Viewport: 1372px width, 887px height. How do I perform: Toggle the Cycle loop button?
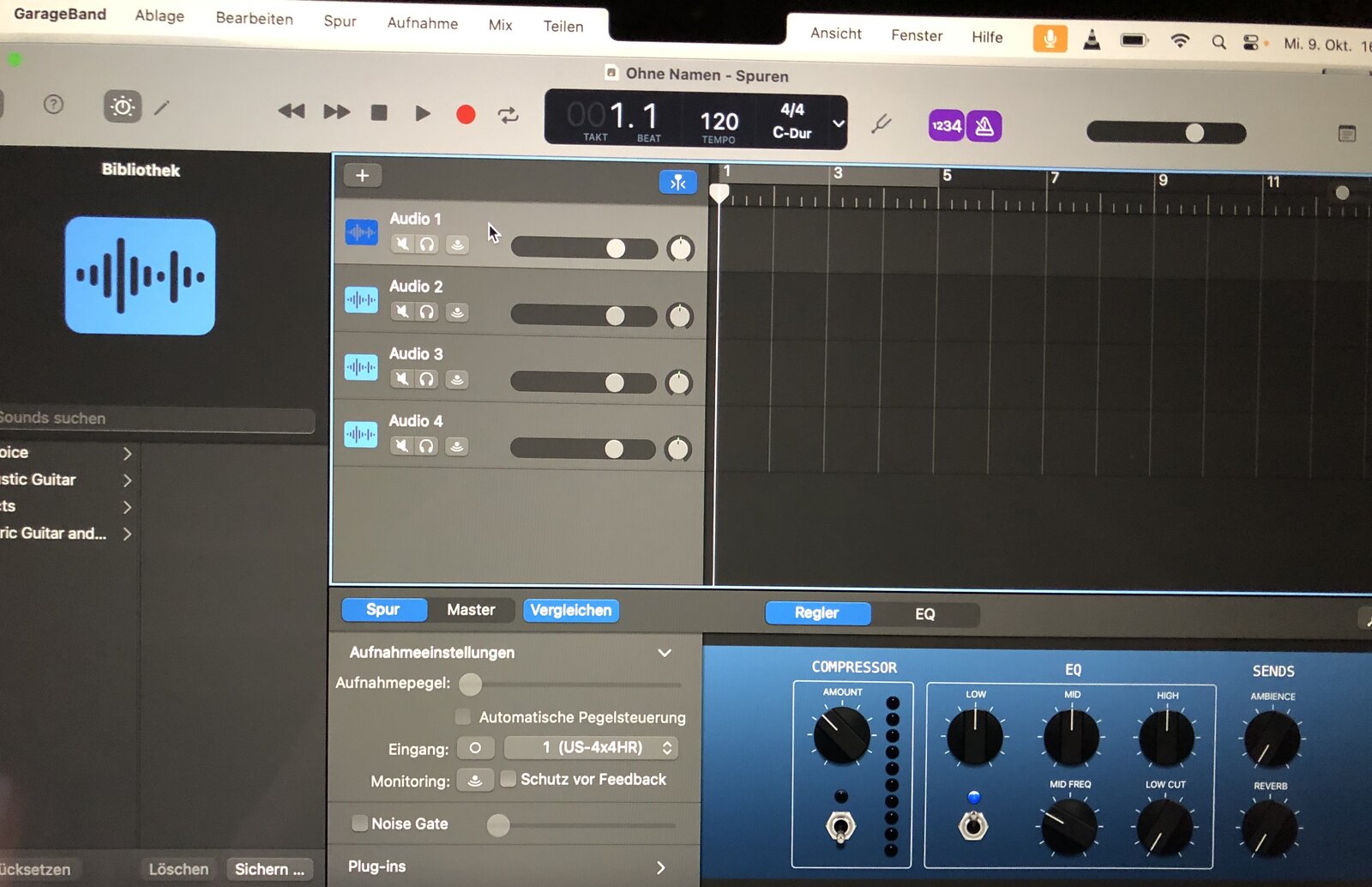tap(508, 115)
